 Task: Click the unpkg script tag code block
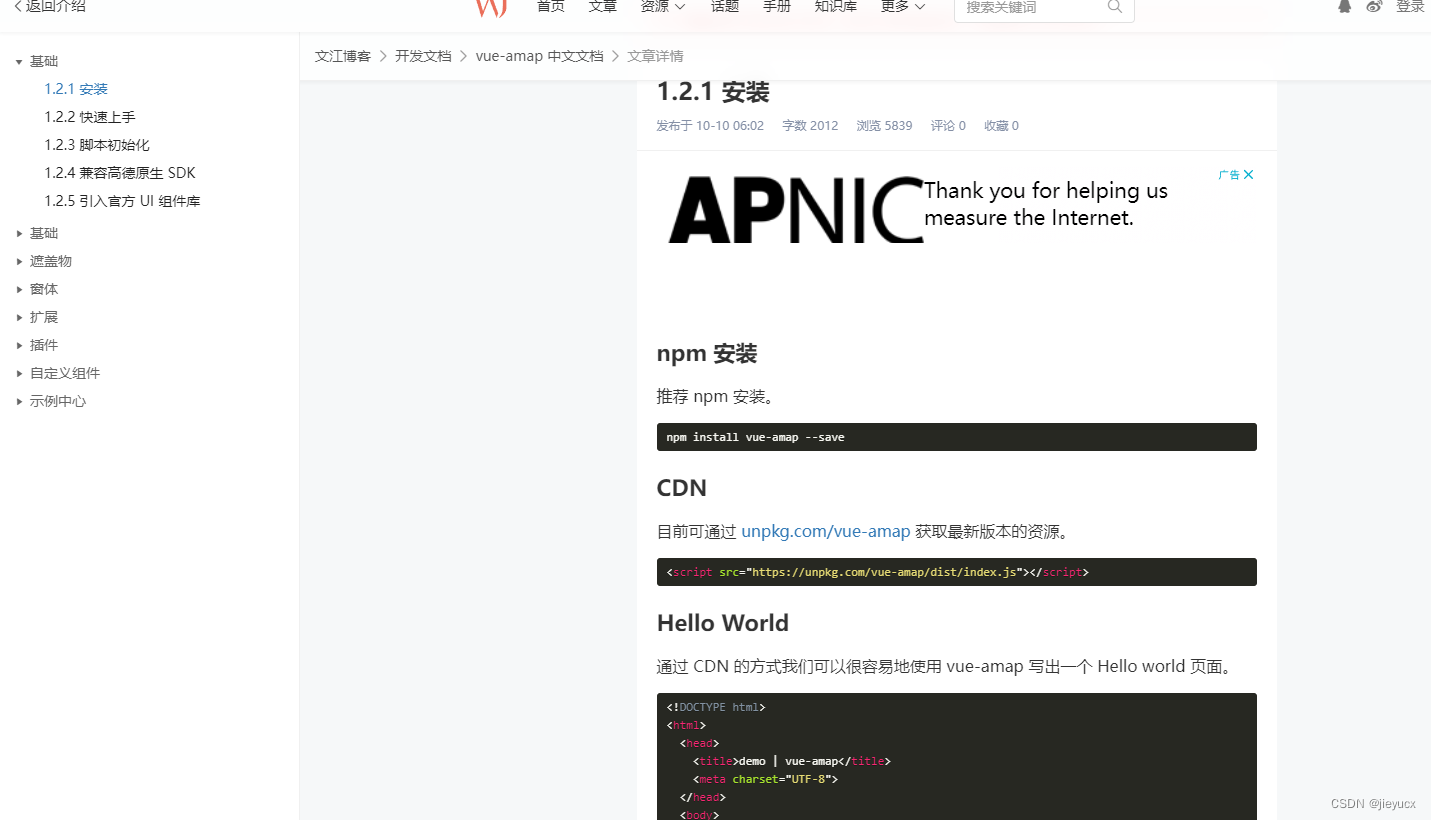click(x=957, y=572)
